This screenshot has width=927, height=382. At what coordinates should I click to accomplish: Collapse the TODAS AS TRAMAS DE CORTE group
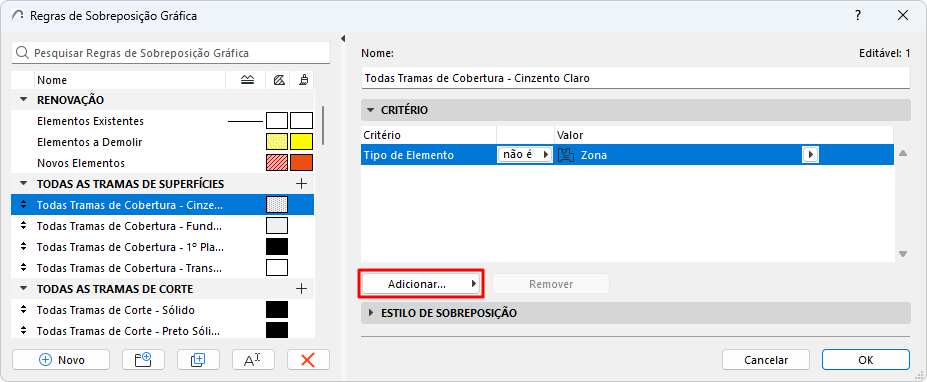[24, 289]
